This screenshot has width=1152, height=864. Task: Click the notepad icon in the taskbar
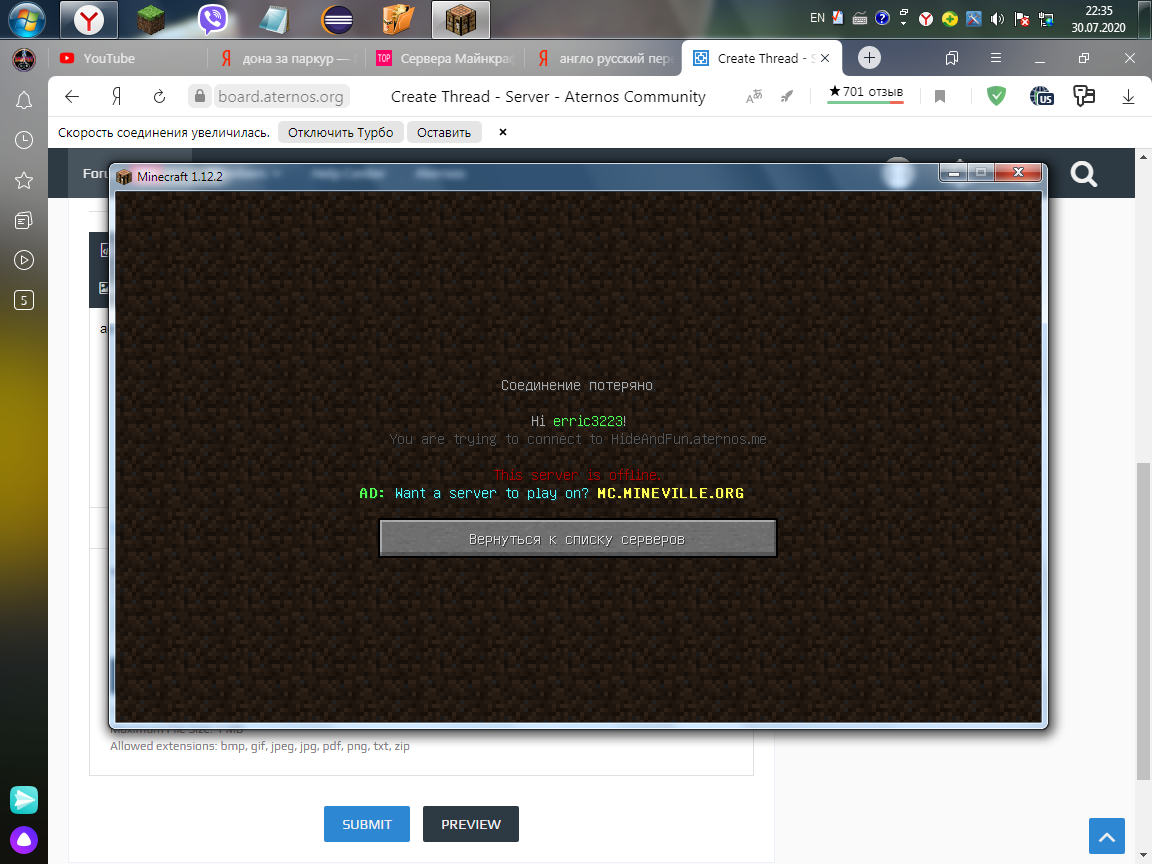[275, 20]
